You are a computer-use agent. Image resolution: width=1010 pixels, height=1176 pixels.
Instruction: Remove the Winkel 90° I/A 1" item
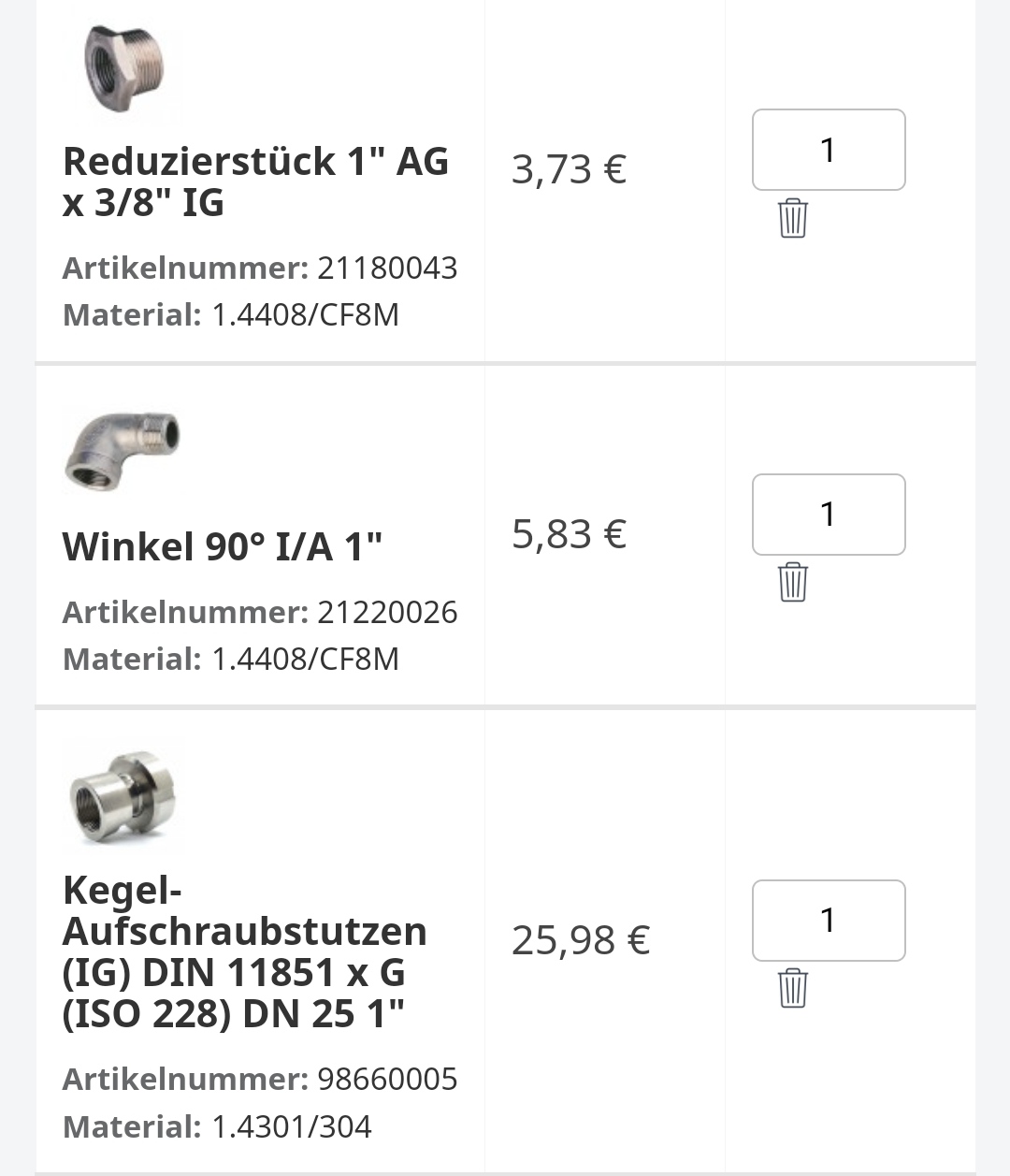(792, 582)
